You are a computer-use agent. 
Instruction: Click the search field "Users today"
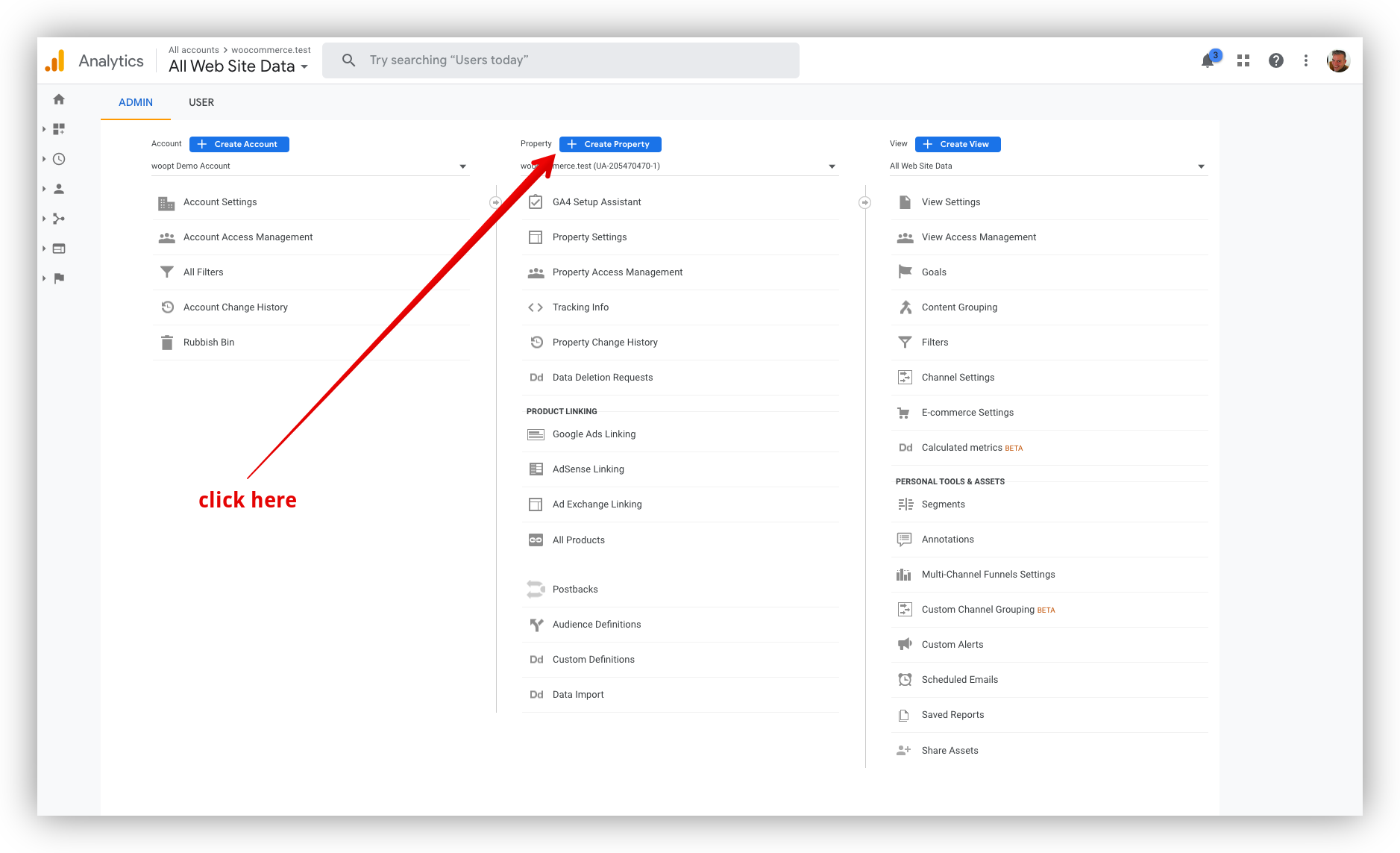(x=561, y=60)
